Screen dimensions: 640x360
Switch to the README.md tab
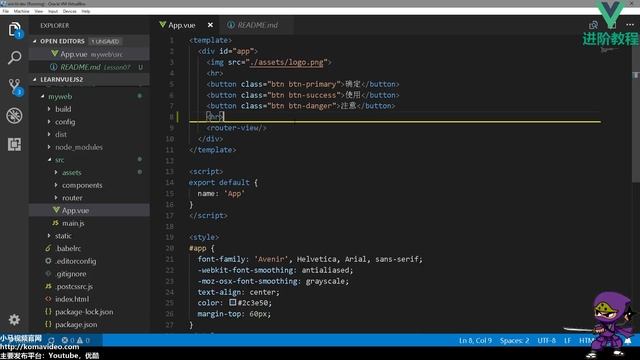click(x=257, y=25)
